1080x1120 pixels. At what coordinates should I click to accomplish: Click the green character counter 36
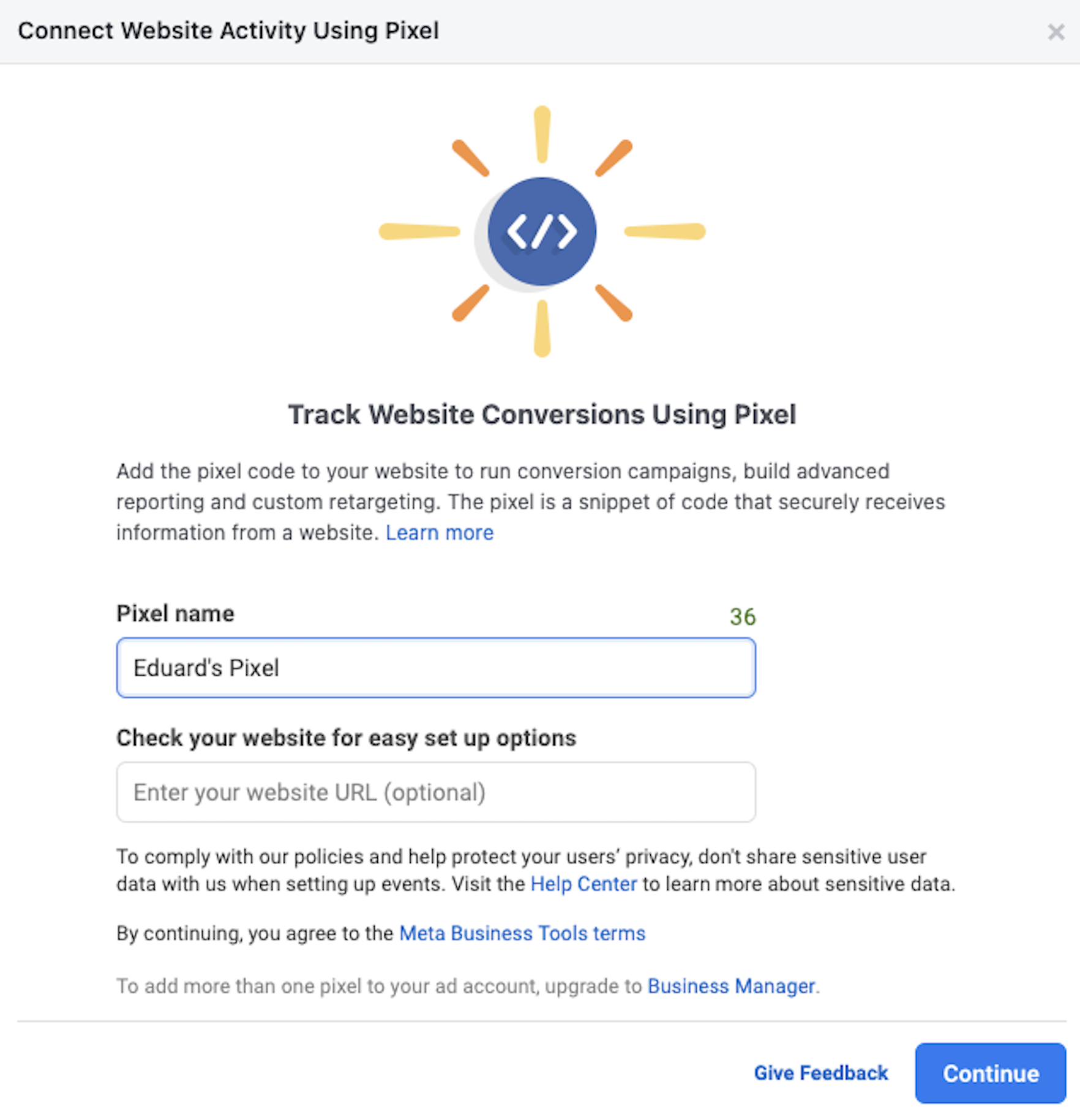742,616
